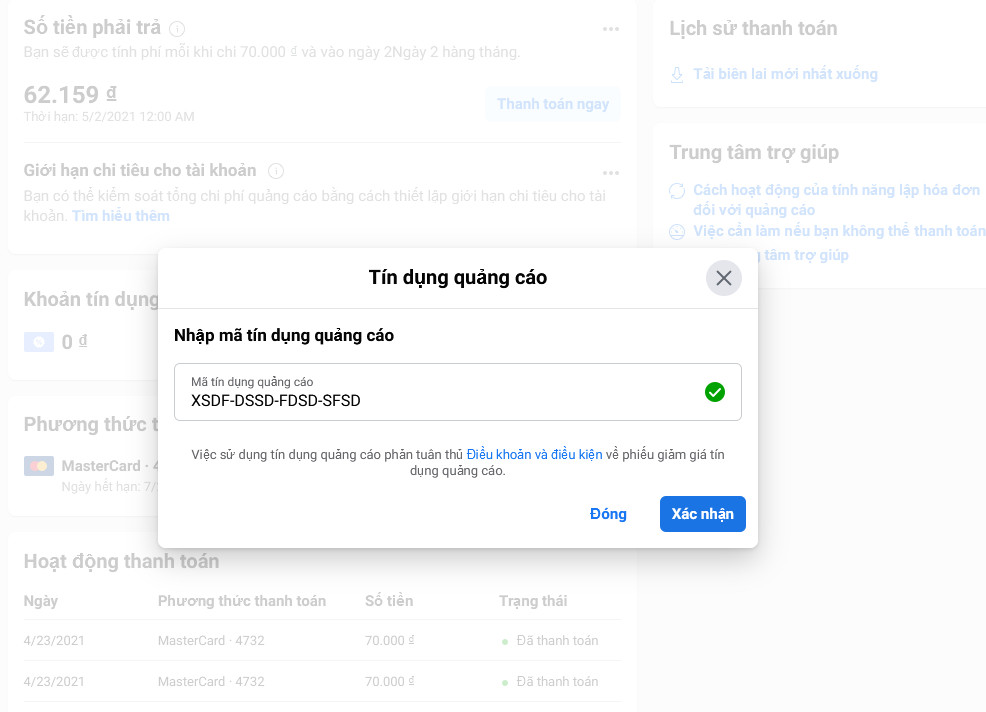
Task: Click first row date 4/23/2021
Action: tap(54, 640)
